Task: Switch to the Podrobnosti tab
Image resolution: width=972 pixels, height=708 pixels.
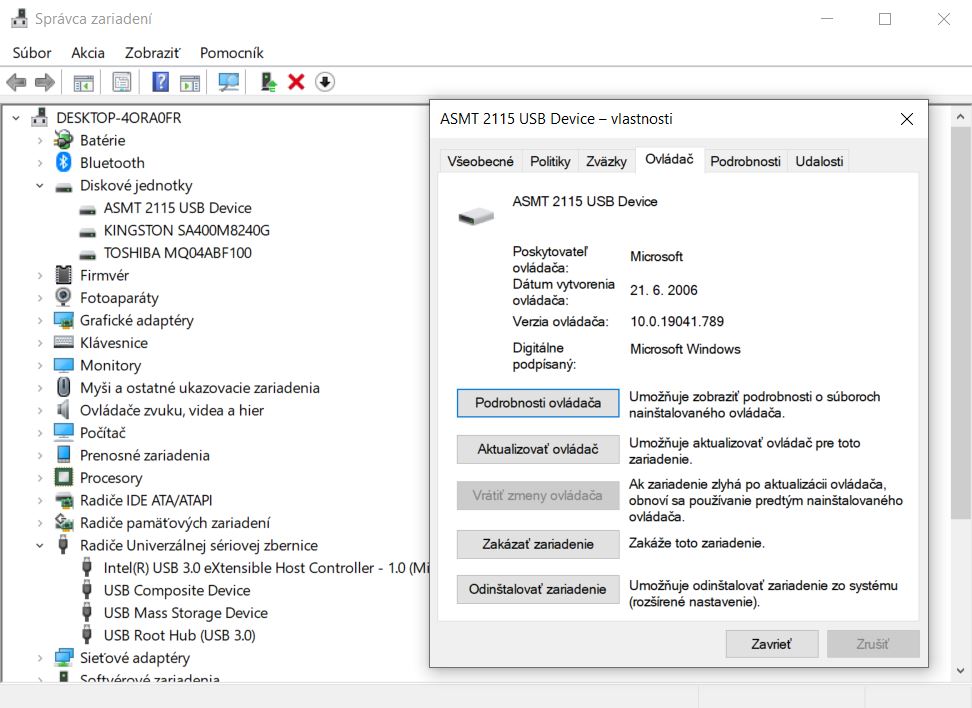Action: coord(745,161)
